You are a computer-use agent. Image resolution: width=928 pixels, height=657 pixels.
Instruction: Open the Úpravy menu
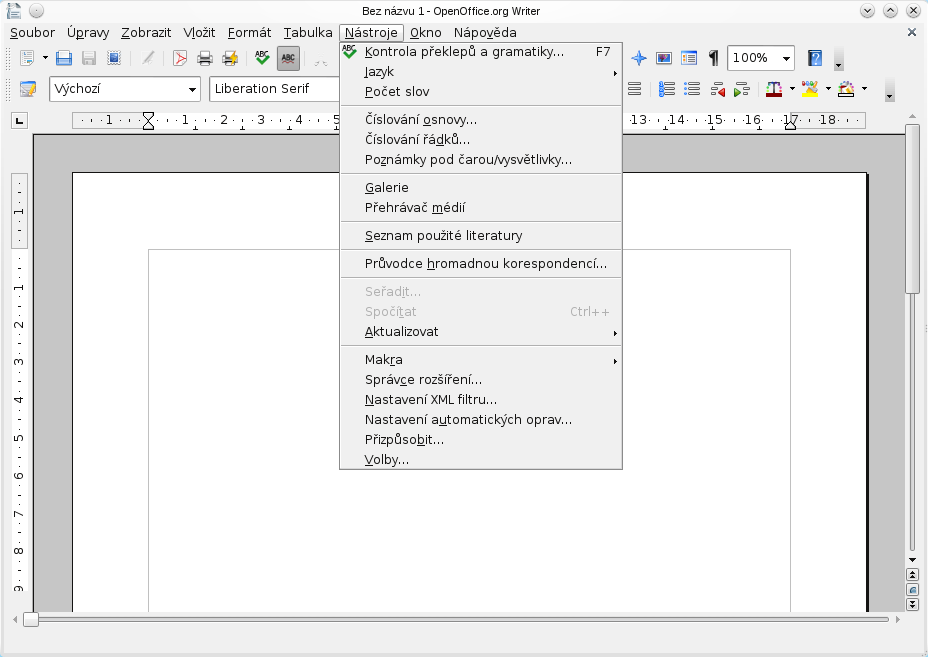pyautogui.click(x=88, y=33)
